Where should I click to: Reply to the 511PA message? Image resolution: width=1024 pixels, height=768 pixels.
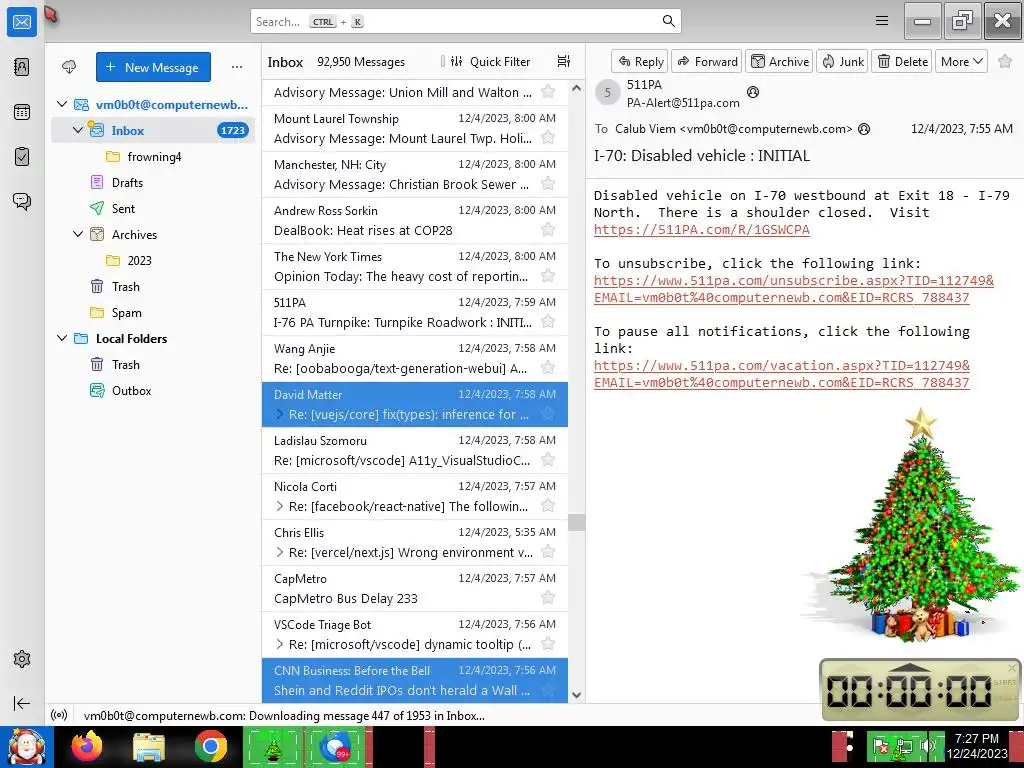click(x=640, y=61)
